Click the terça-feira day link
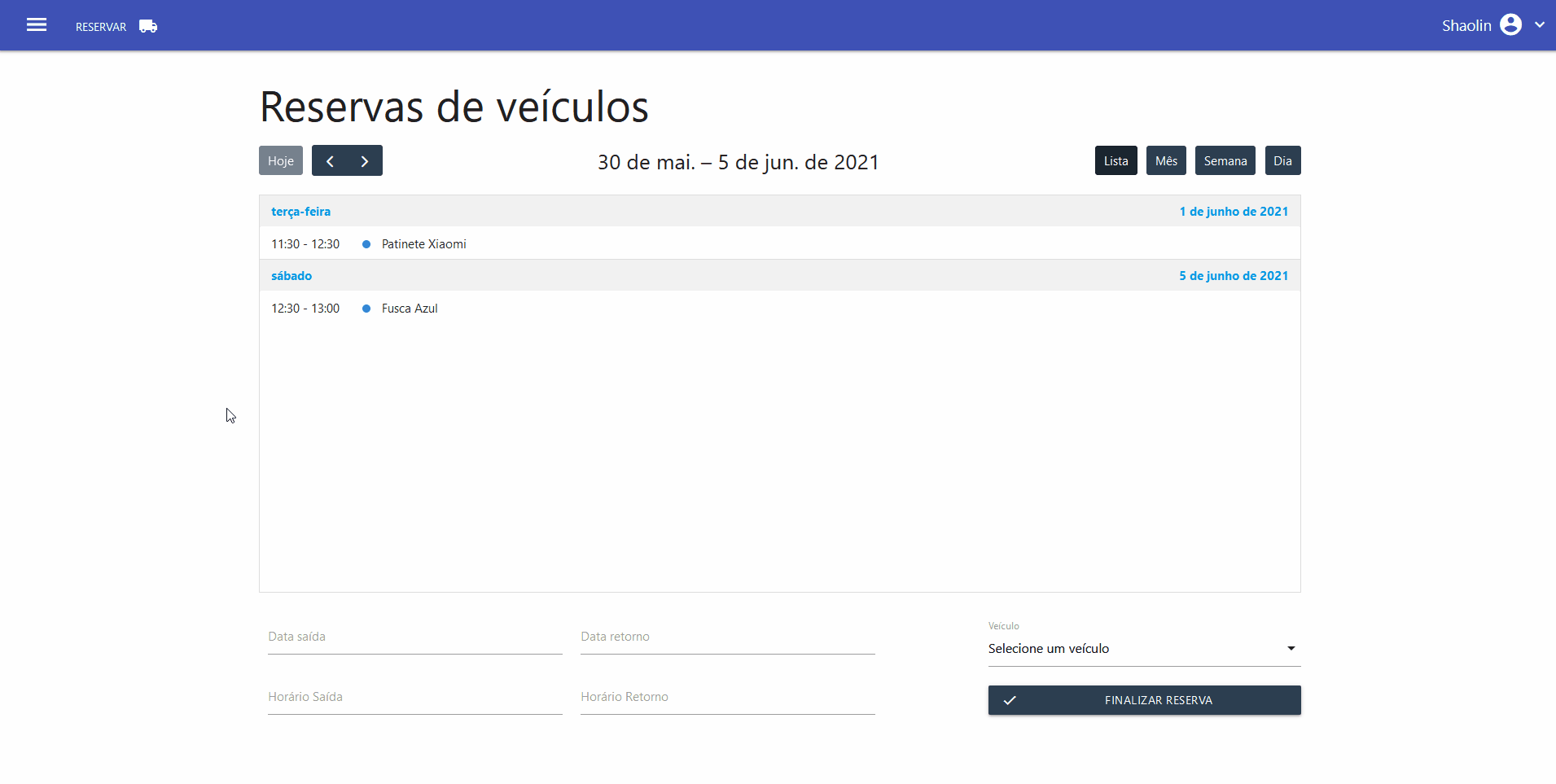1556x784 pixels. pyautogui.click(x=300, y=212)
